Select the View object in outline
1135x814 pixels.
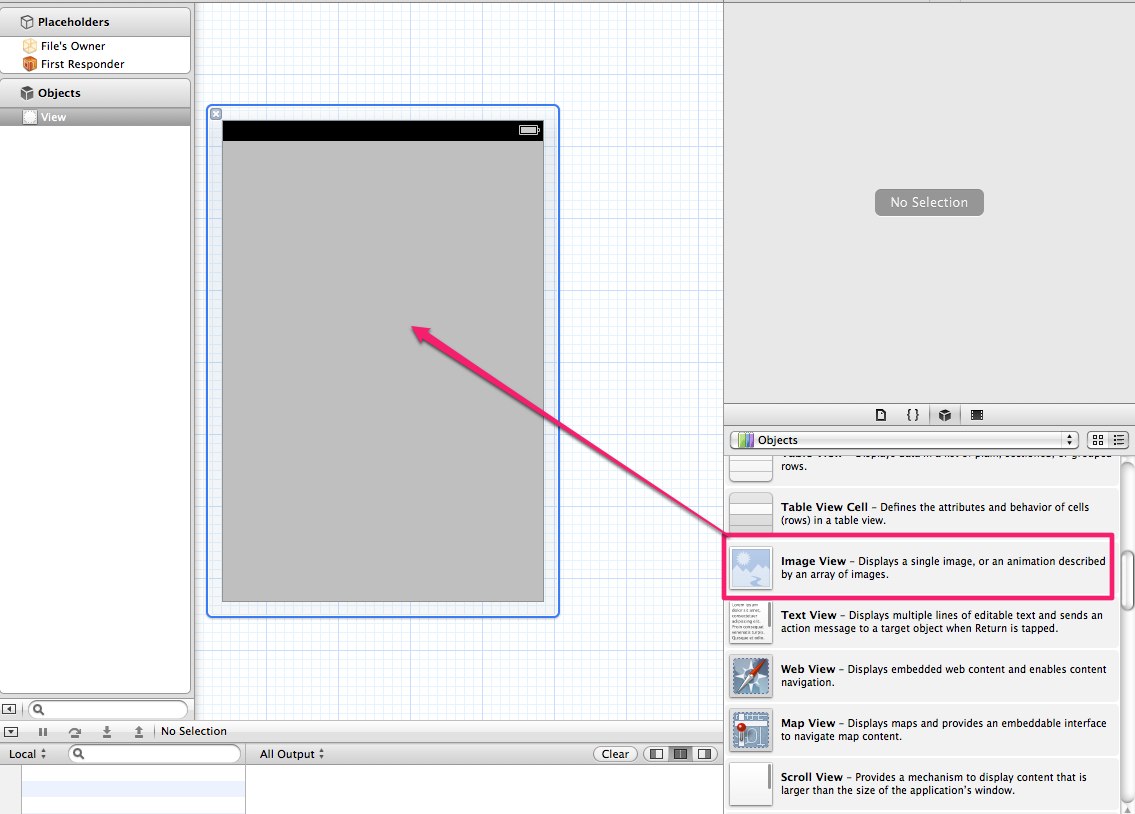pos(96,117)
